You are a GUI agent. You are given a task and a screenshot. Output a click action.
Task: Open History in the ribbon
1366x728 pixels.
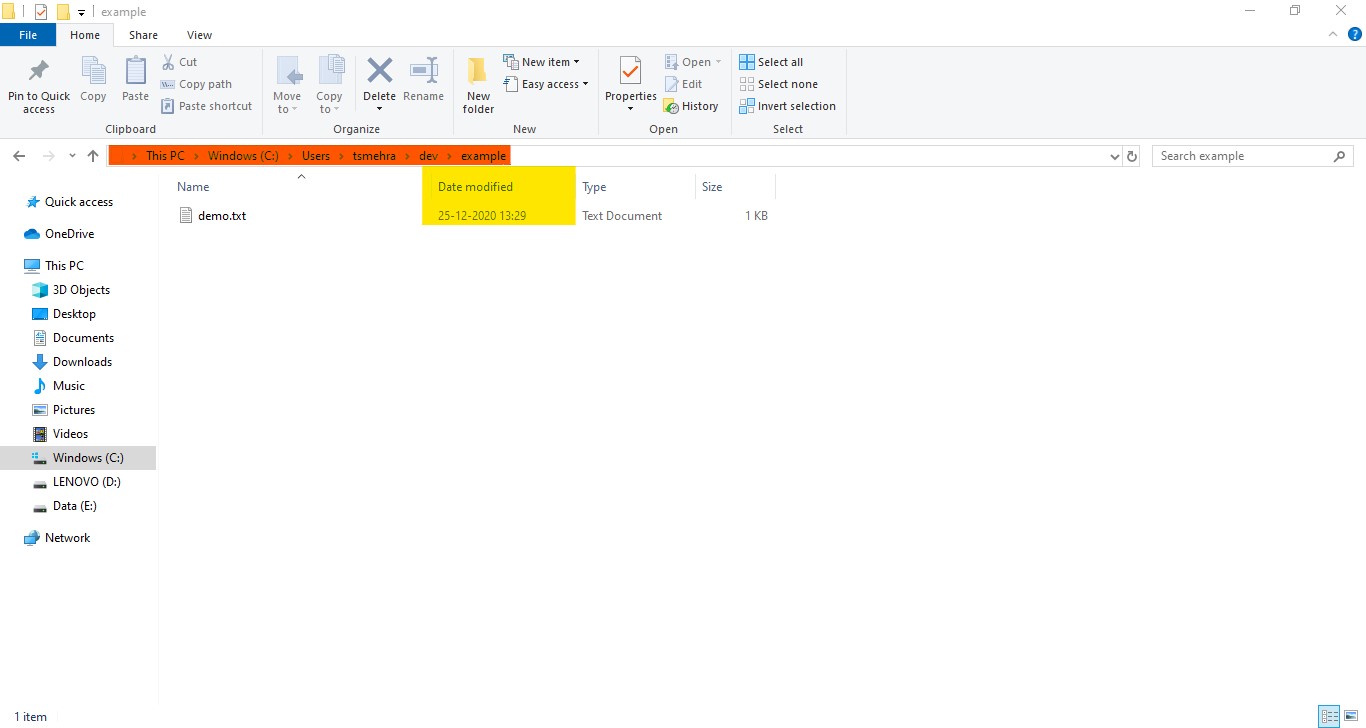pyautogui.click(x=691, y=106)
